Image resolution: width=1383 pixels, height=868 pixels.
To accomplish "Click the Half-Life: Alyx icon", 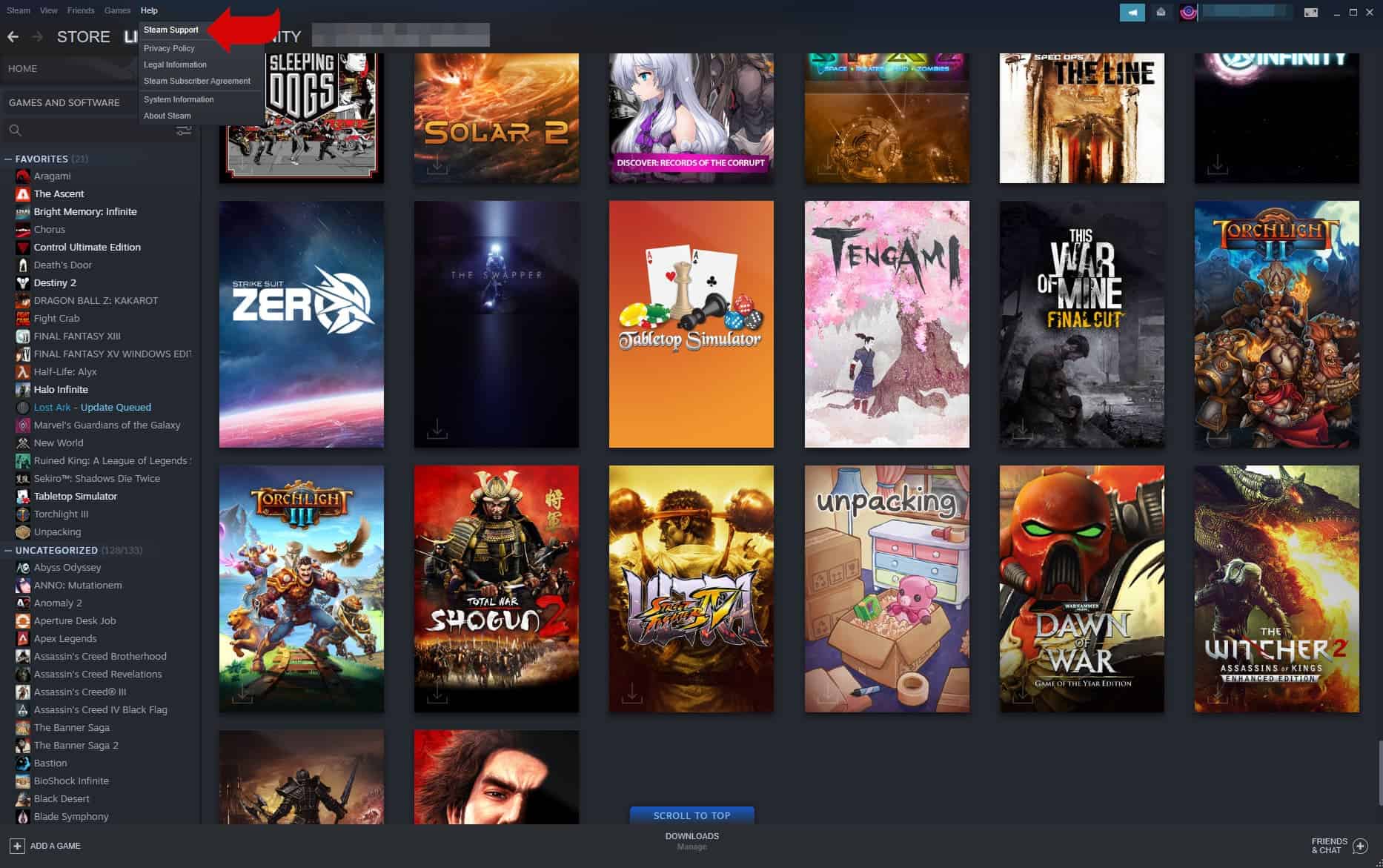I will tap(23, 371).
